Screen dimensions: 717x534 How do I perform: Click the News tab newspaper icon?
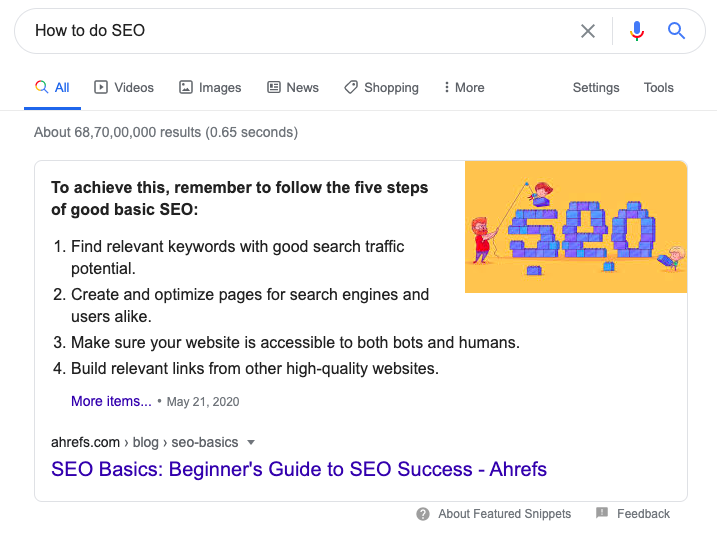[x=274, y=87]
